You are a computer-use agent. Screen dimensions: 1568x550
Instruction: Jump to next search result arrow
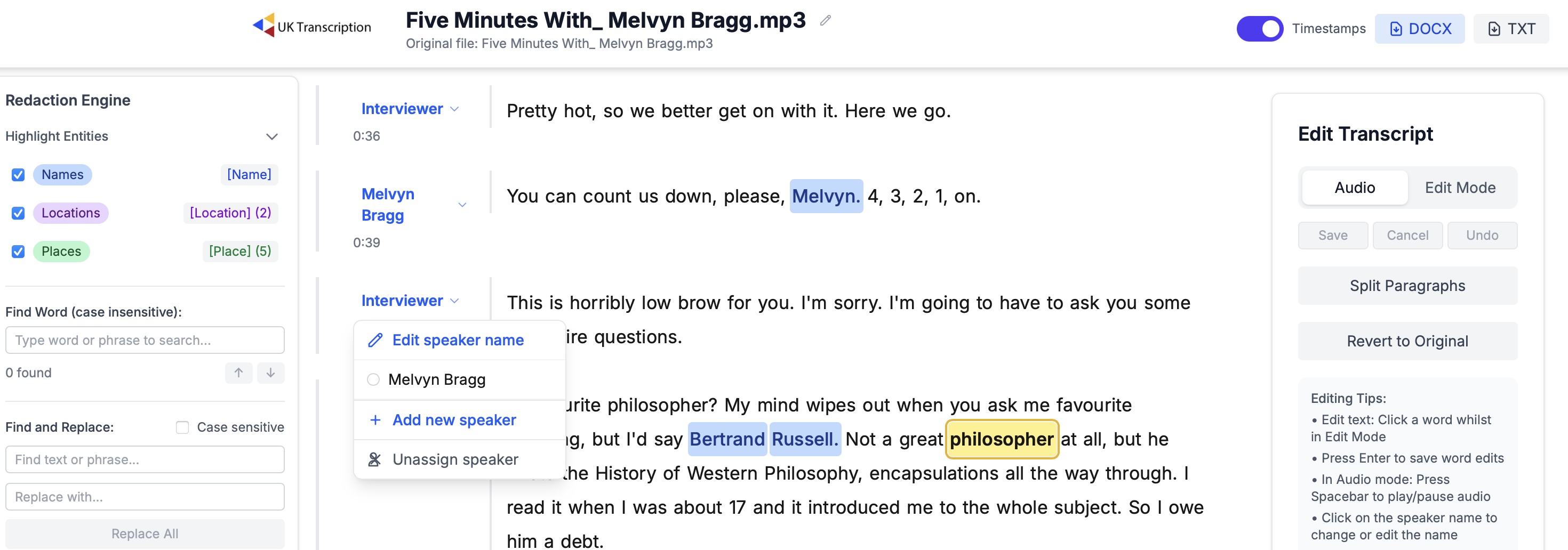pyautogui.click(x=270, y=373)
